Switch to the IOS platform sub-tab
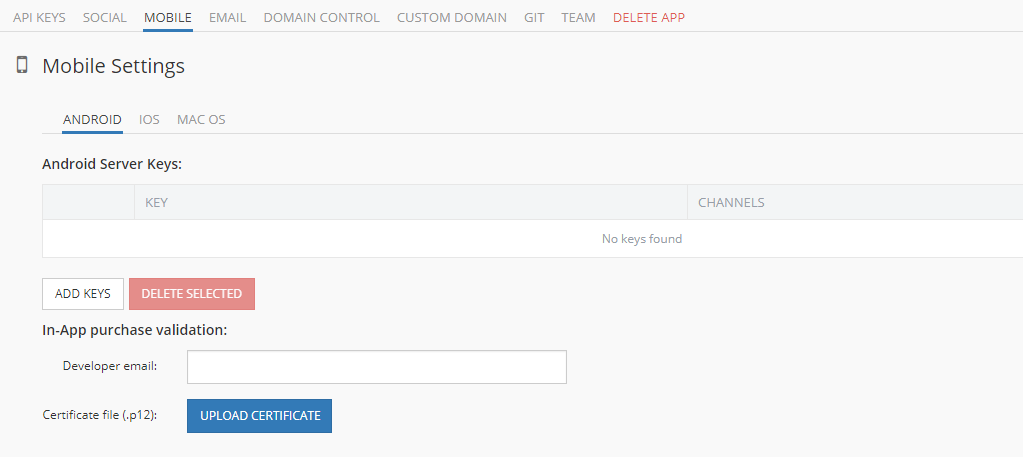 [149, 119]
